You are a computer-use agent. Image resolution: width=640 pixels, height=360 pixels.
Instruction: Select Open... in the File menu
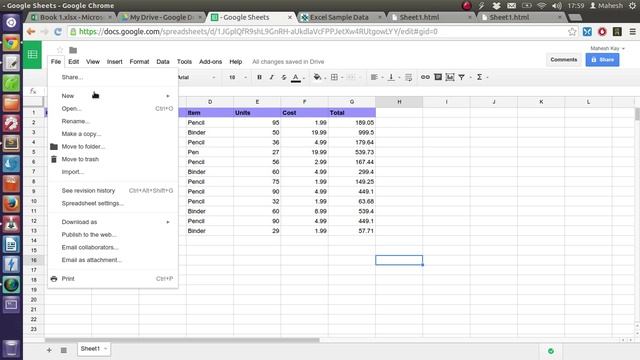pos(113,109)
